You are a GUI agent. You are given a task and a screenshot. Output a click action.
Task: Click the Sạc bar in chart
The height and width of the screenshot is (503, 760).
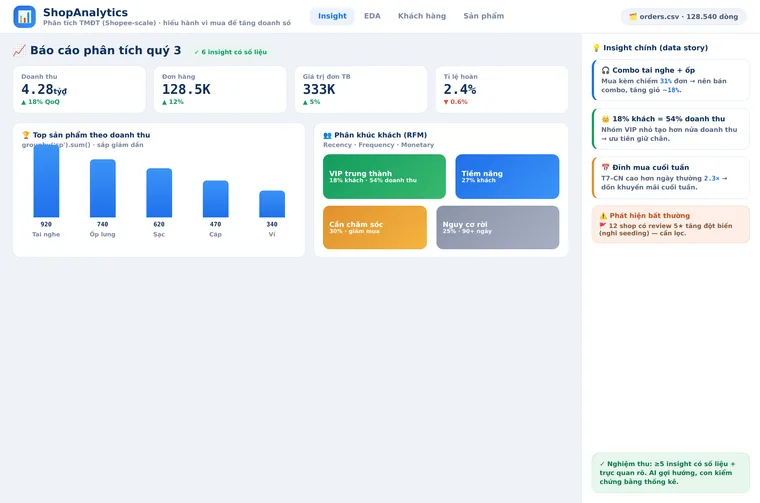(x=159, y=192)
